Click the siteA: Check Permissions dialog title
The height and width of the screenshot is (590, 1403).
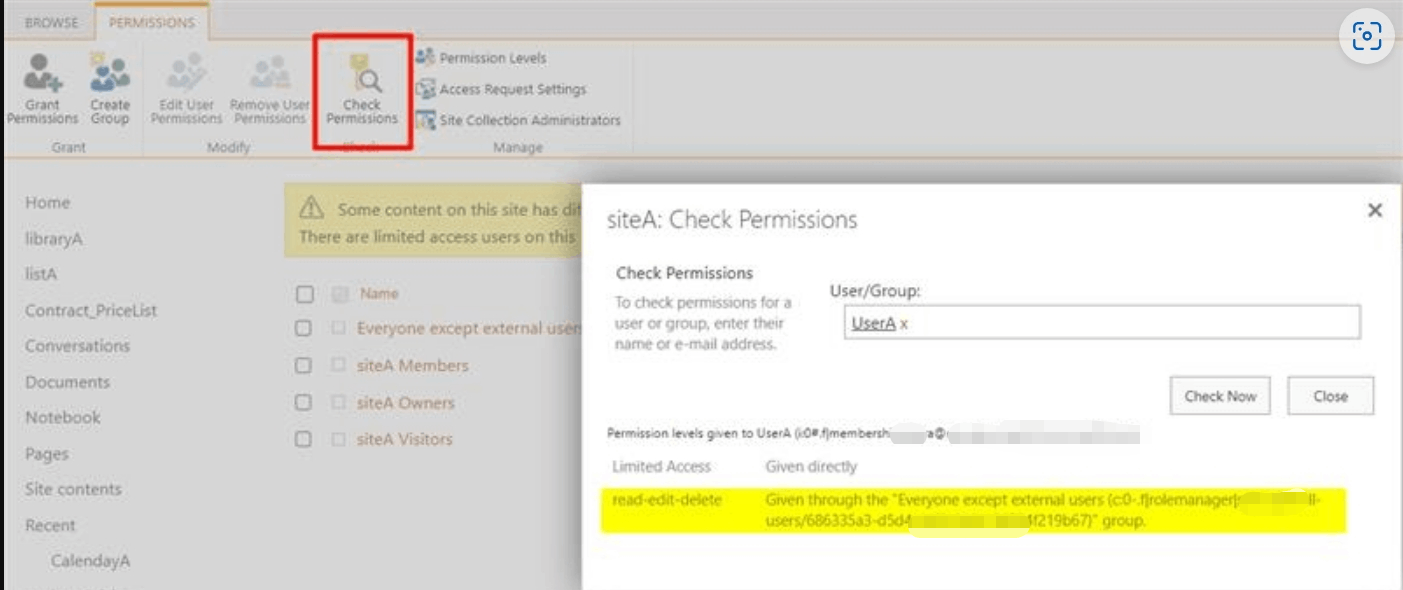[732, 219]
